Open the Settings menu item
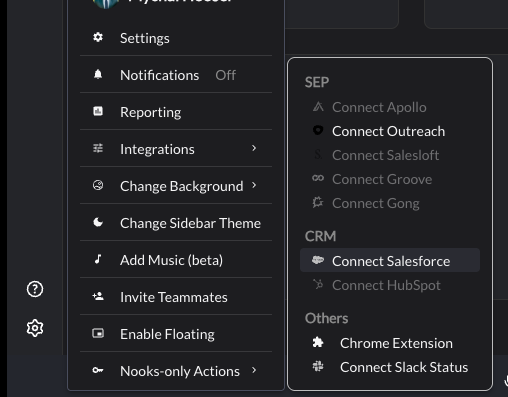 176,38
